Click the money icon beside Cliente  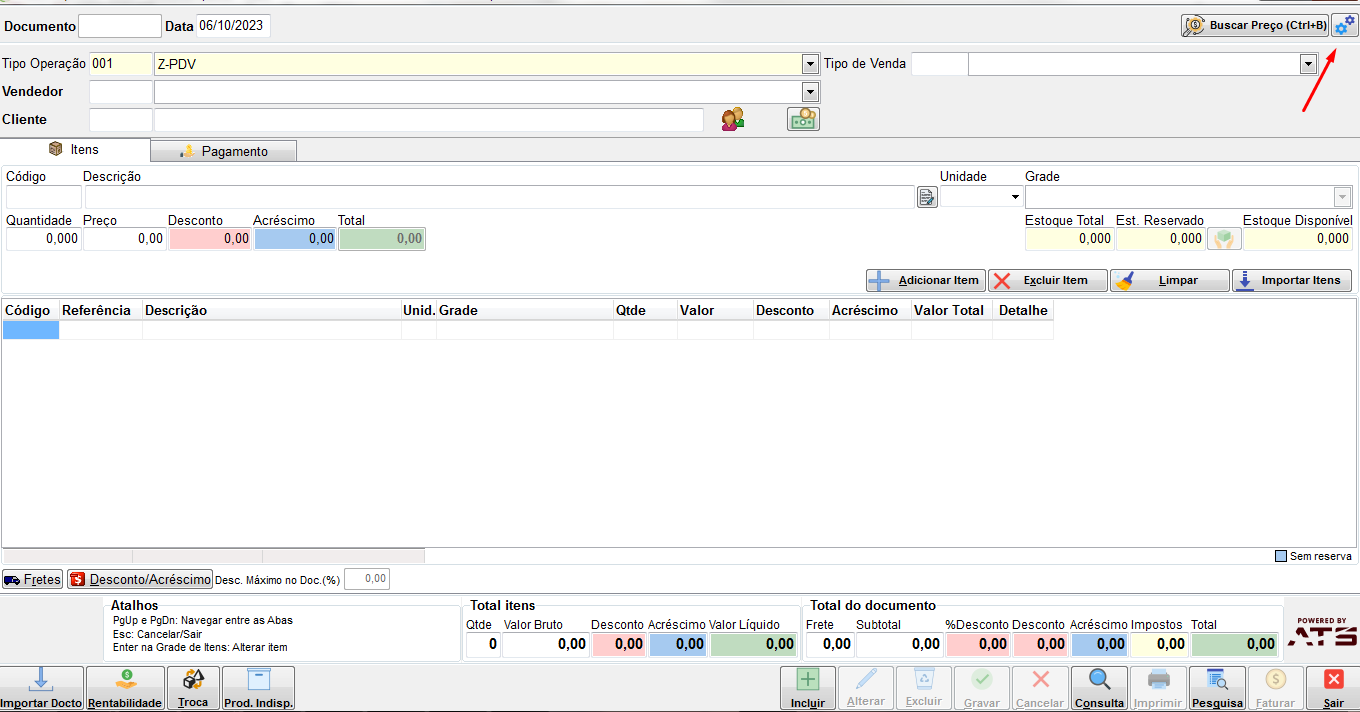803,119
